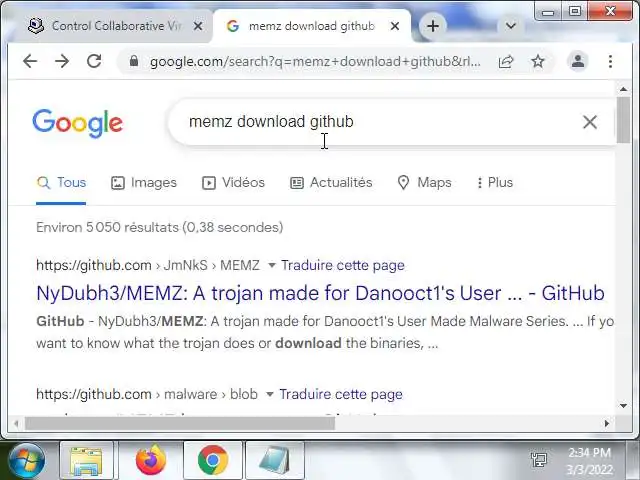Expand the dropdown arrow next to JmNkS › MEMZ
The height and width of the screenshot is (480, 640).
click(271, 266)
